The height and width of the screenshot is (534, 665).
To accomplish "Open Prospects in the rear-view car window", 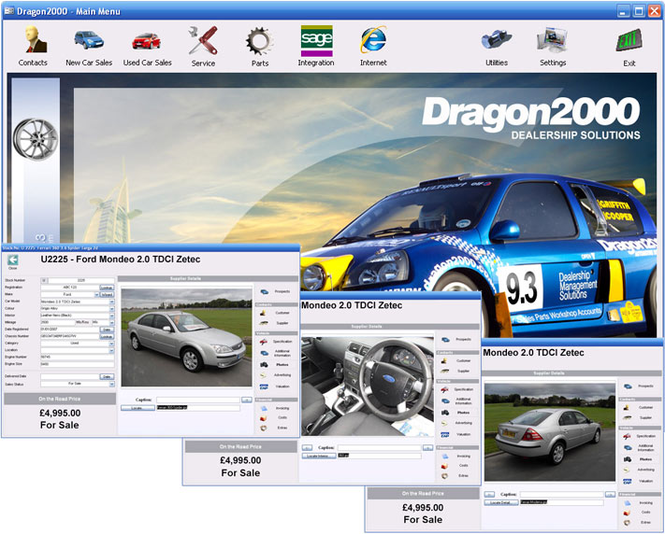I will 639,386.
